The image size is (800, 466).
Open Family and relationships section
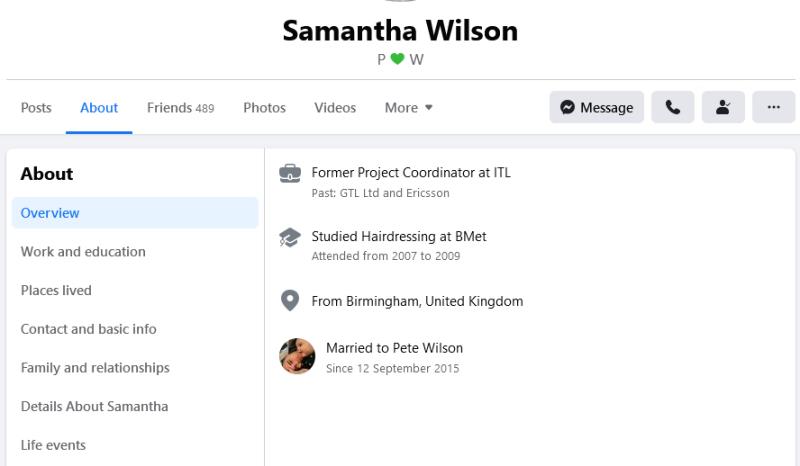click(x=95, y=368)
